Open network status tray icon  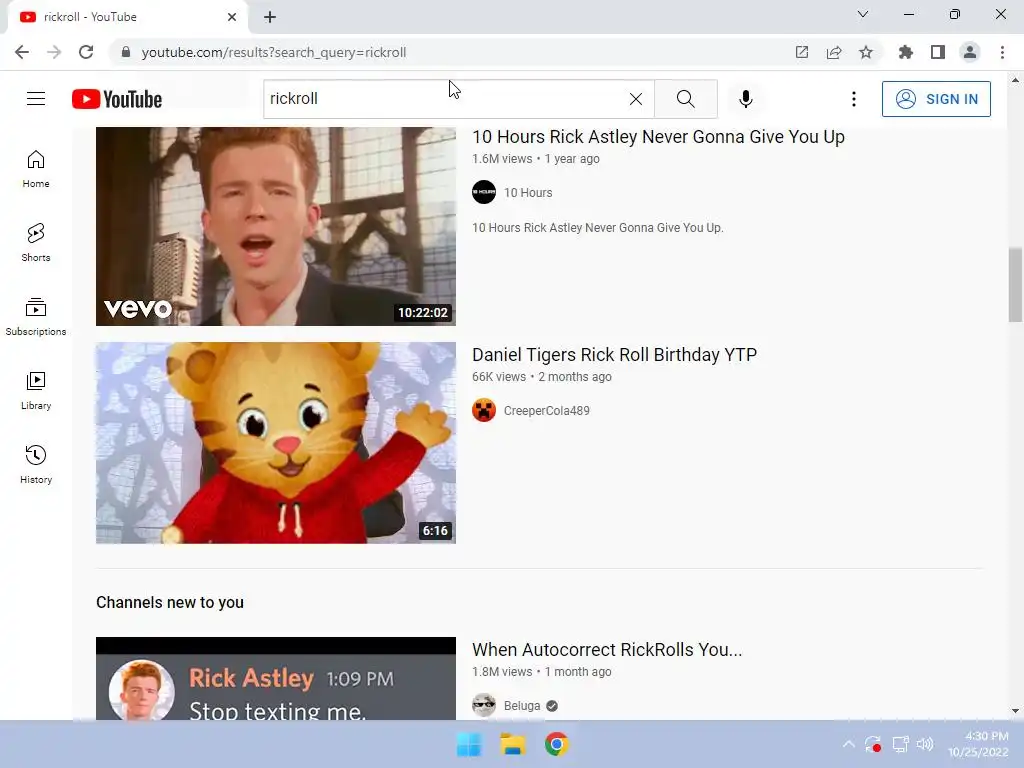[x=900, y=744]
